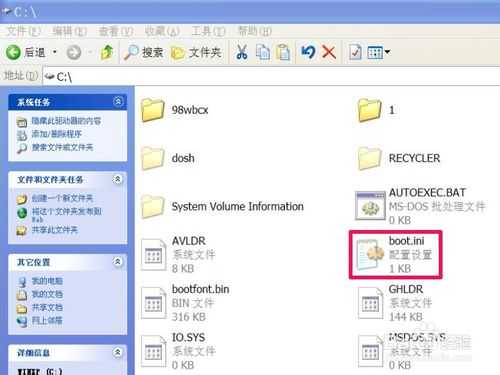Open the File menu
This screenshot has height=375, width=500.
click(x=23, y=31)
